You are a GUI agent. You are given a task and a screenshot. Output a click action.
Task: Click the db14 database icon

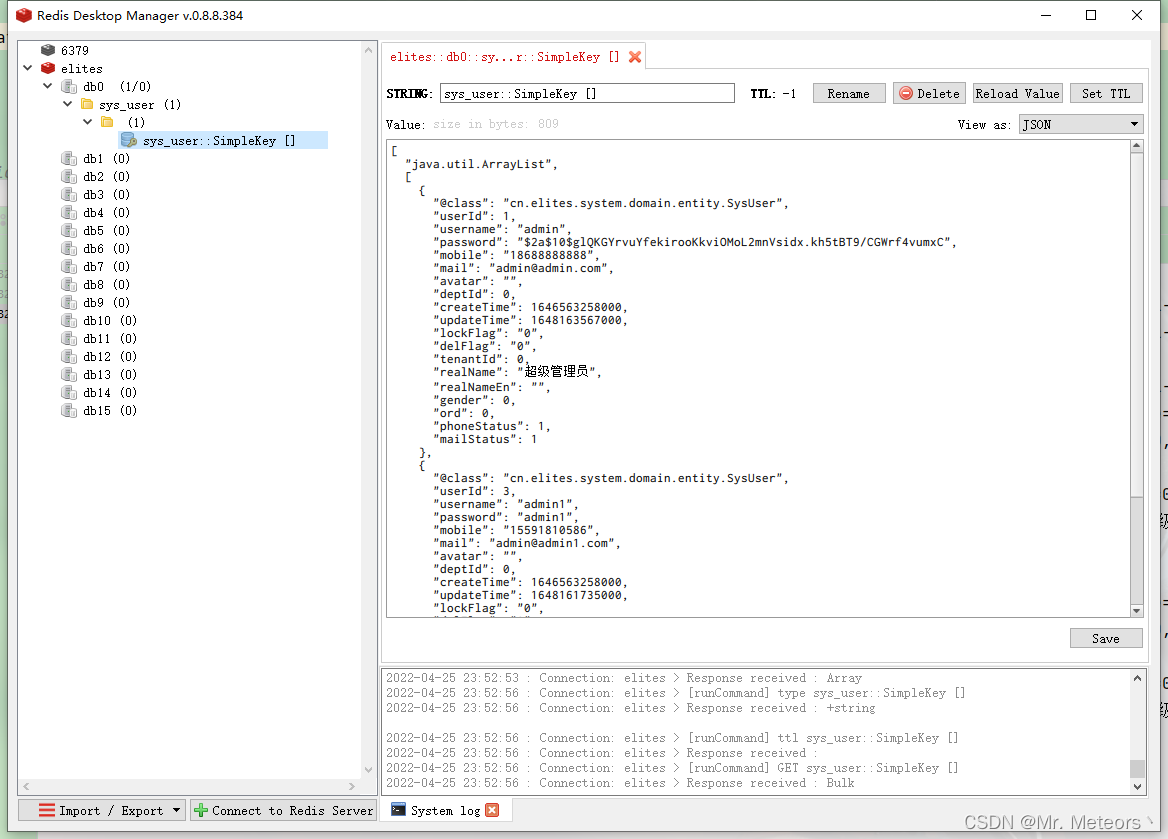tap(69, 393)
